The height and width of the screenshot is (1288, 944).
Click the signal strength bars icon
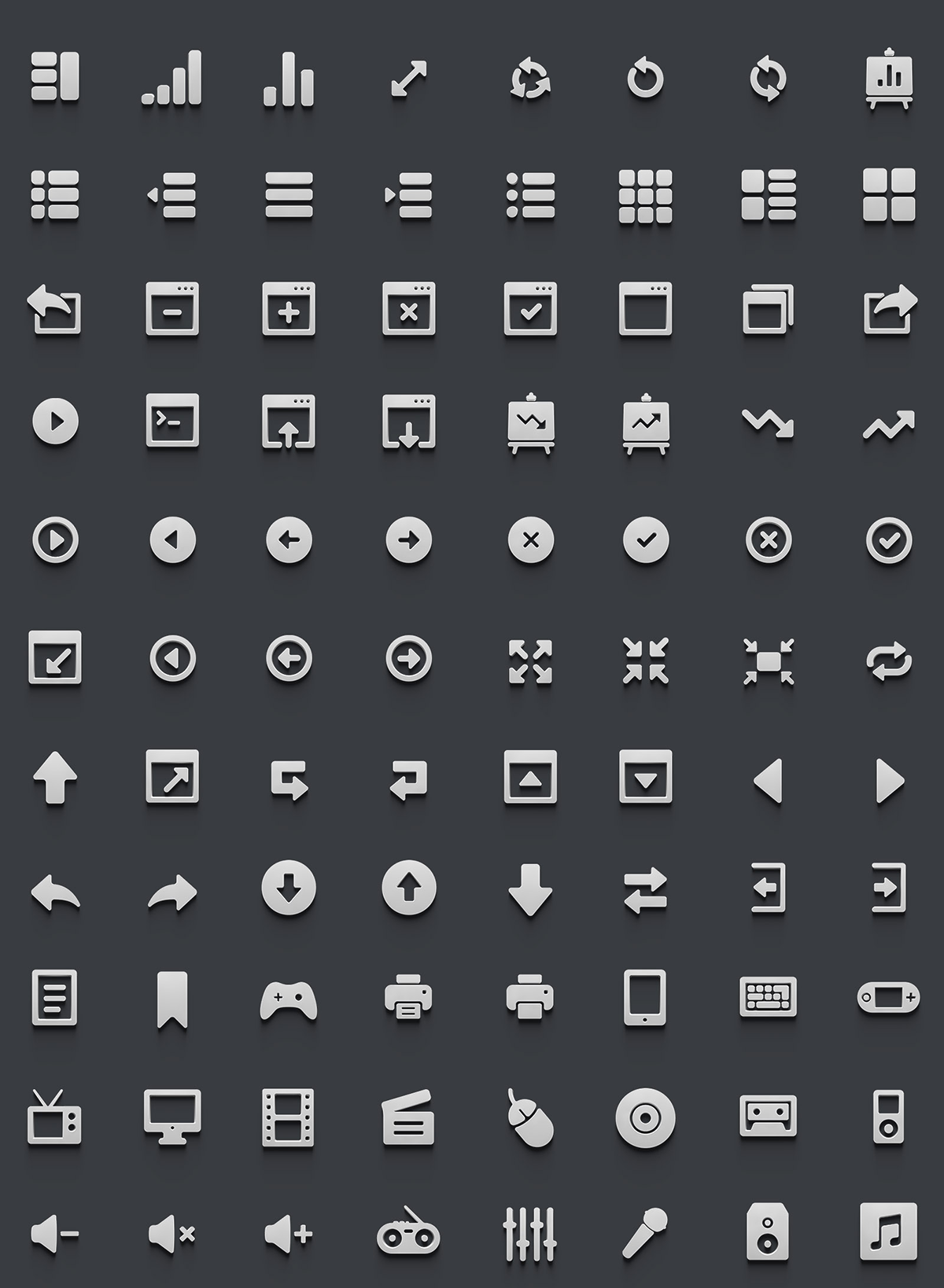coord(172,77)
